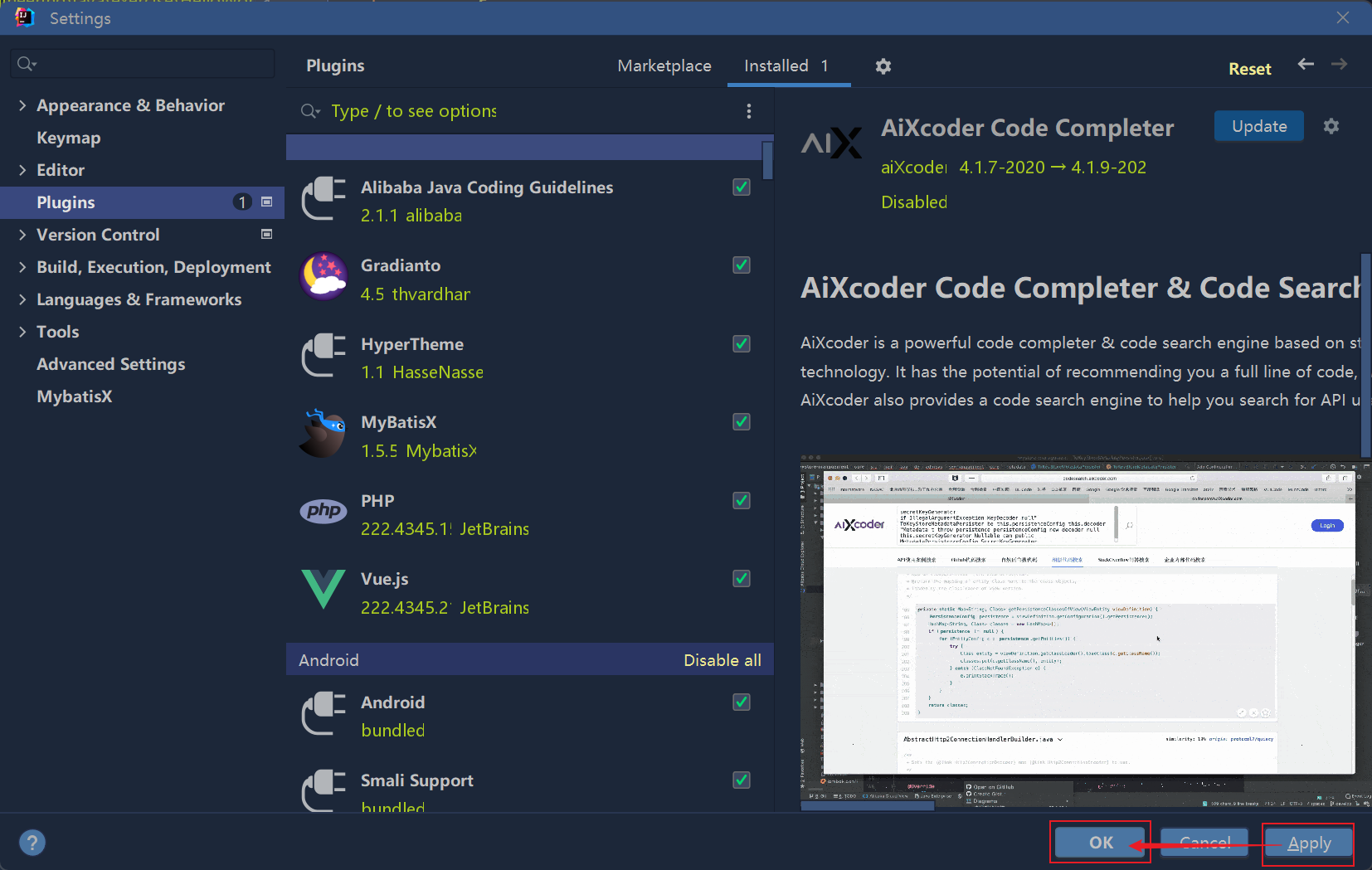This screenshot has height=870, width=1372.
Task: Click the AiXcoder Code Completer title
Action: click(x=1027, y=128)
